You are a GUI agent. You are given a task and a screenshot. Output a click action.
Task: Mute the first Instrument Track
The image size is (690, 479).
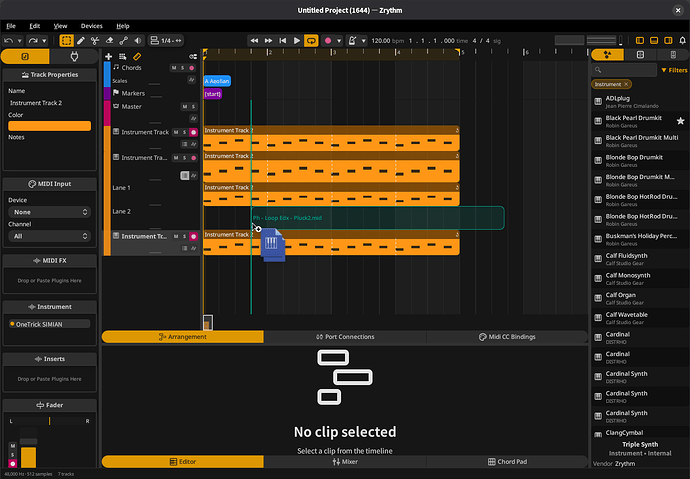coord(176,132)
